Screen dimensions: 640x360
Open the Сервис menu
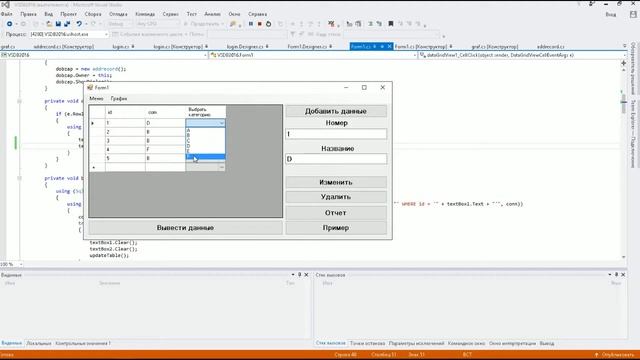[171, 14]
